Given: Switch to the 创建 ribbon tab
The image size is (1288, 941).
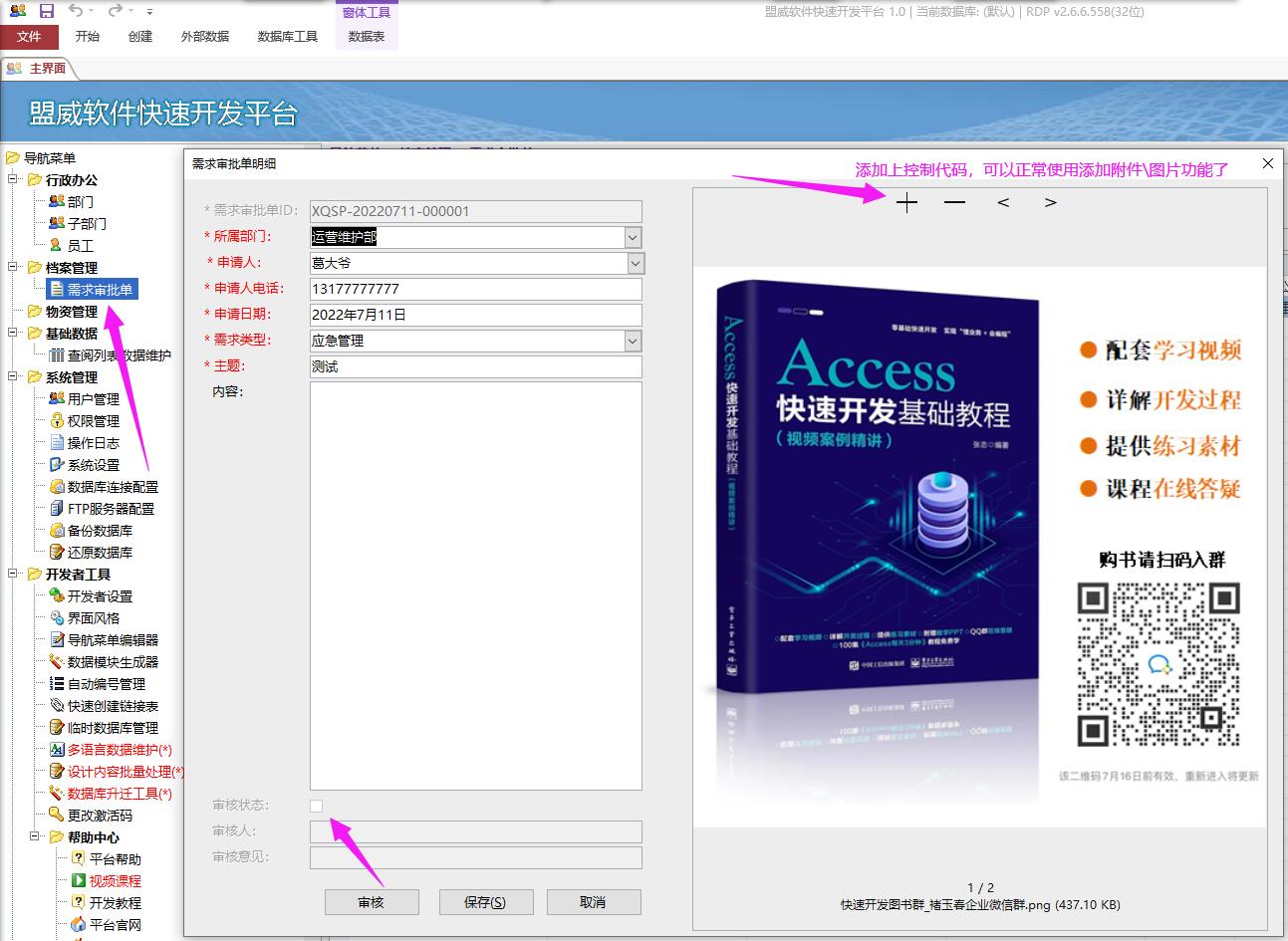Looking at the screenshot, I should click(140, 36).
